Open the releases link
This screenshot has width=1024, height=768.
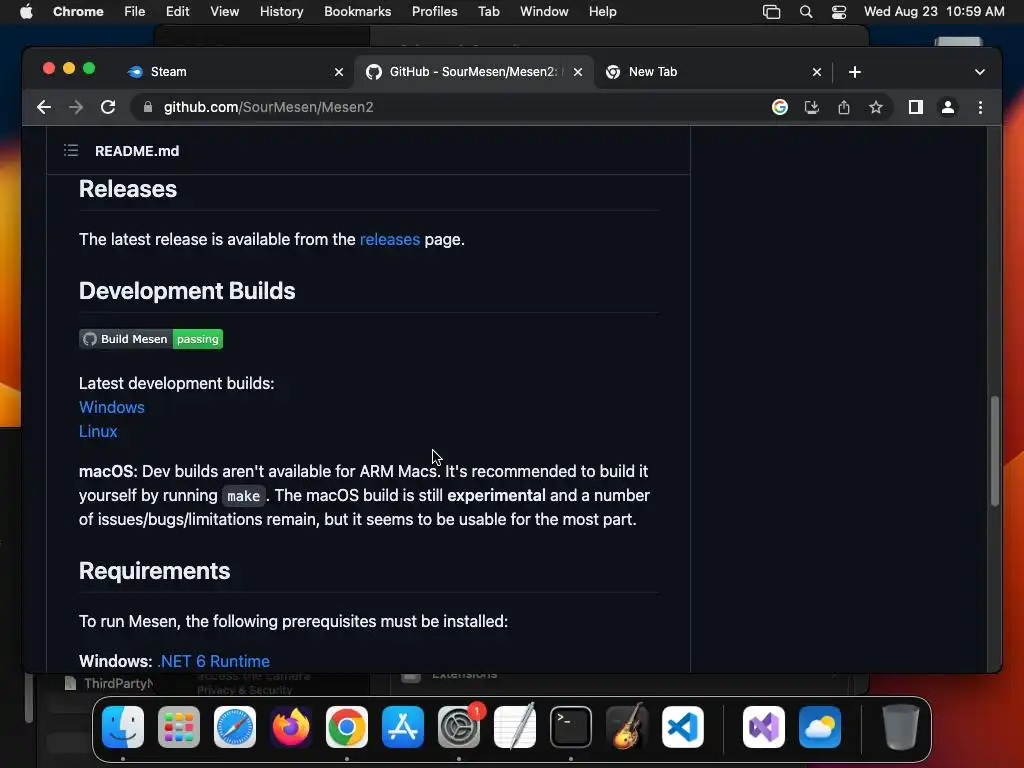[x=390, y=240]
